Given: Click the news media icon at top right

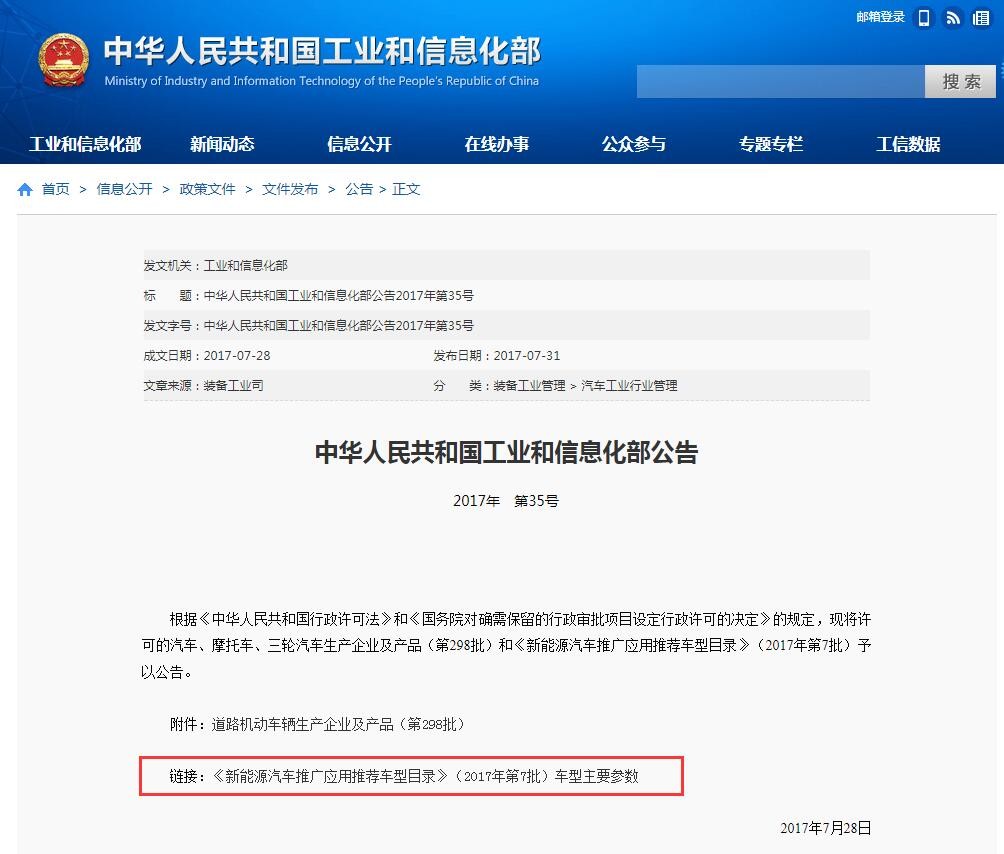Looking at the screenshot, I should tap(981, 18).
